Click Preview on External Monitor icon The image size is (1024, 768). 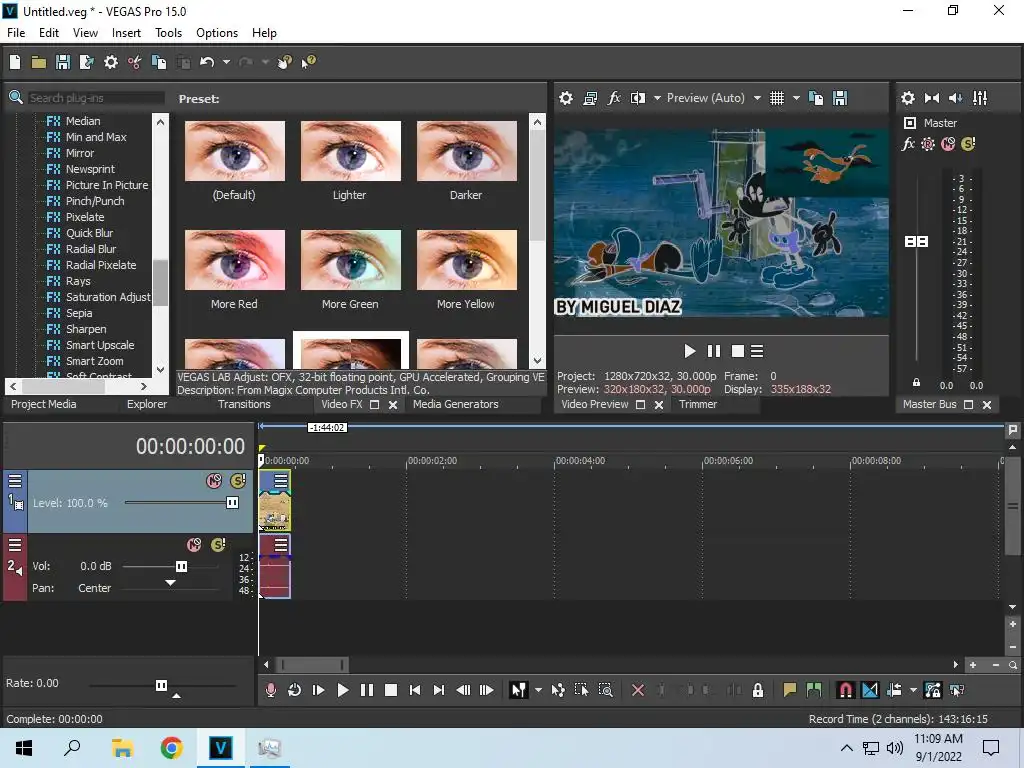coord(590,98)
